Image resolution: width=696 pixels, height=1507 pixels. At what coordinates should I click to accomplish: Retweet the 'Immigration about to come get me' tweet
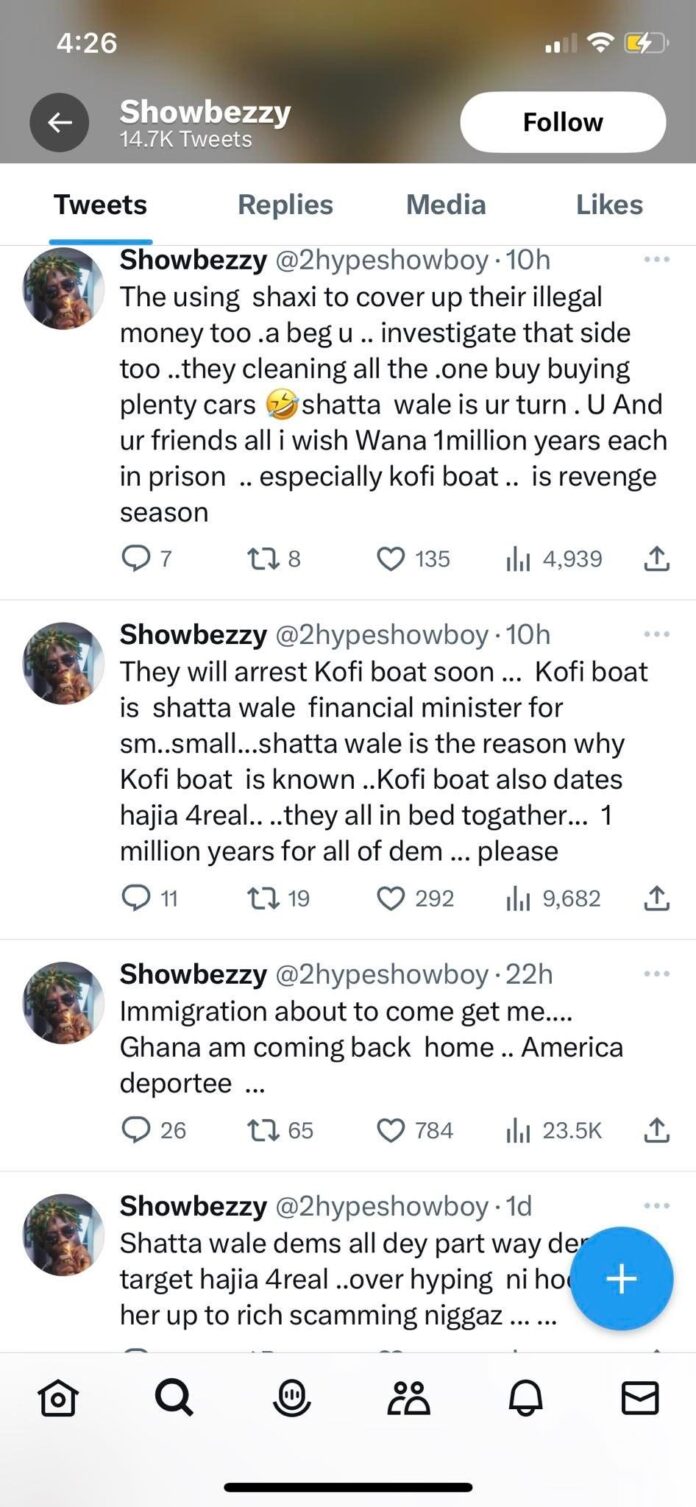[x=263, y=1130]
